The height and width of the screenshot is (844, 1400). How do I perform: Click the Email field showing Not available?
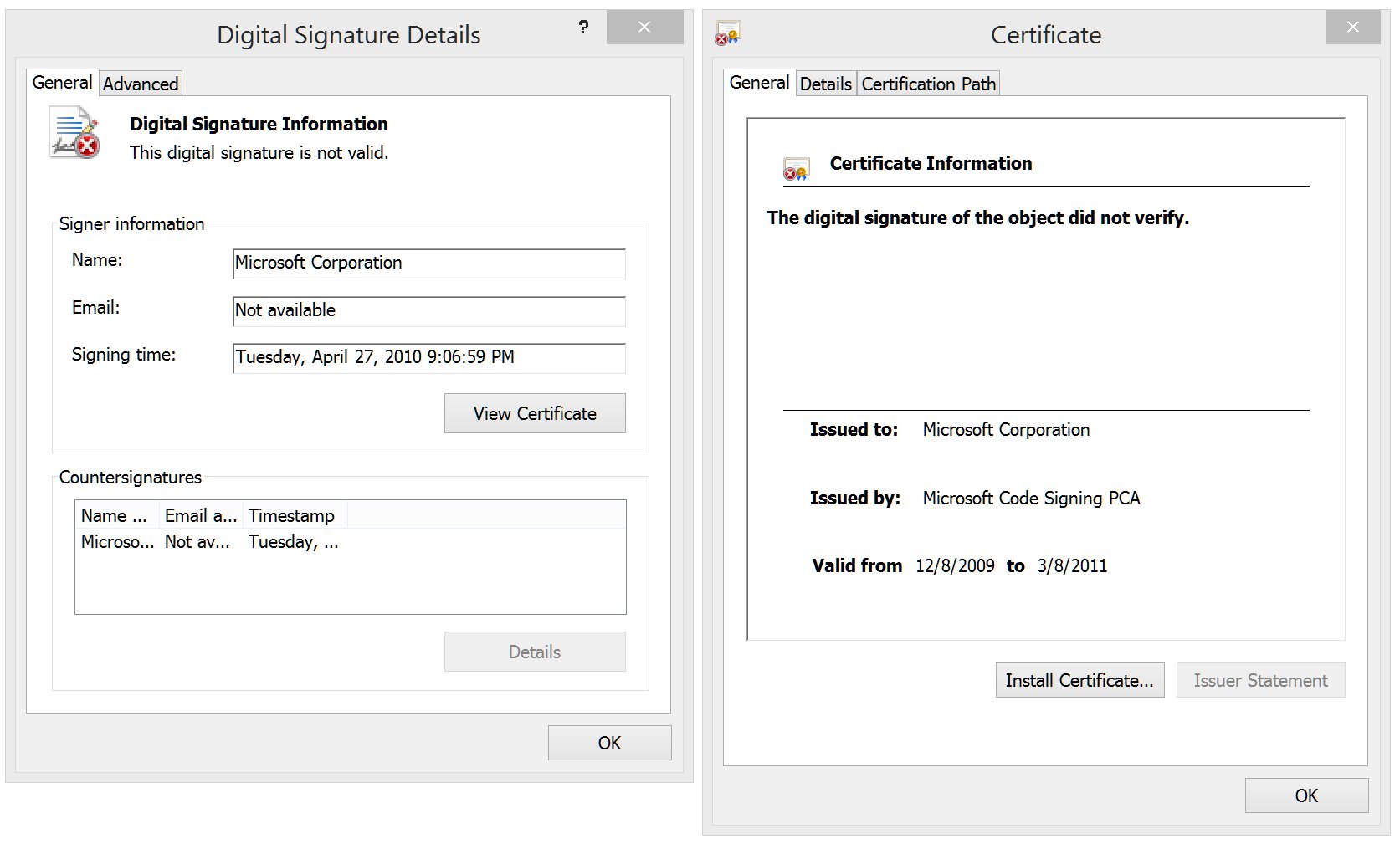point(428,311)
